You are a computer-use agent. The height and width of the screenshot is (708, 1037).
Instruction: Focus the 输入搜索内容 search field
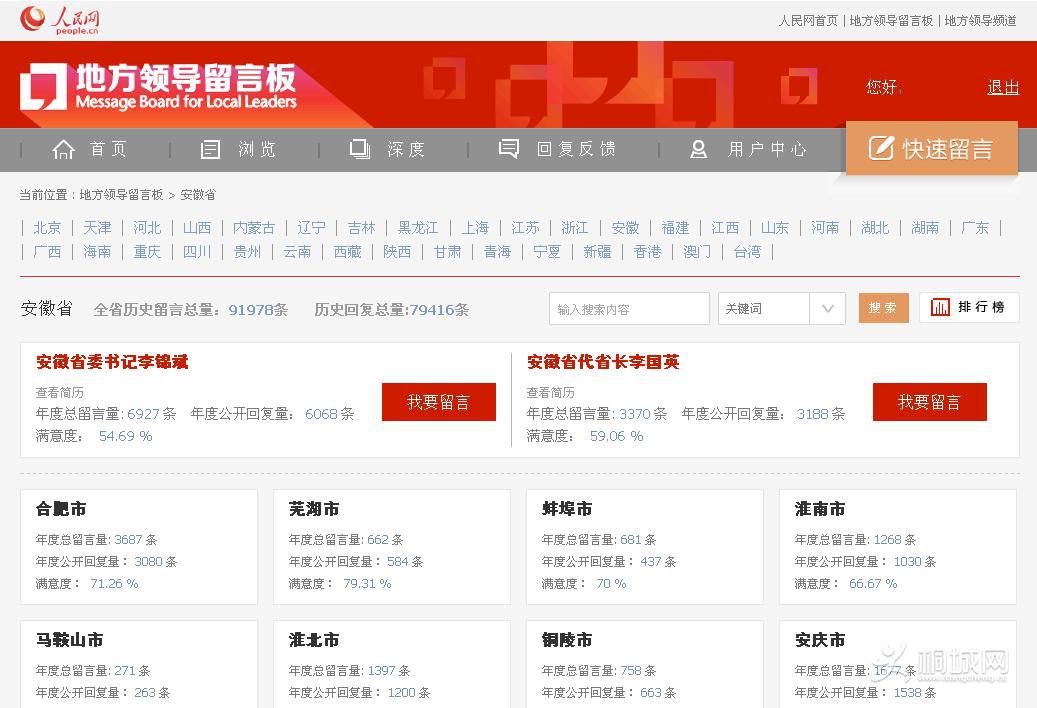(x=629, y=309)
